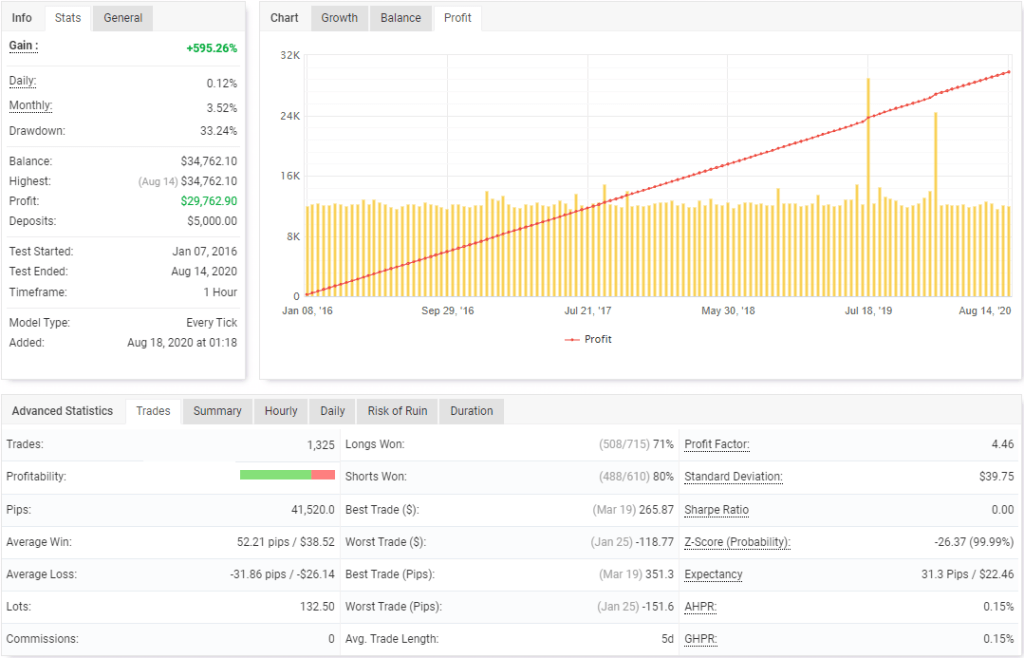Select the Trades tab
The height and width of the screenshot is (658, 1024).
click(x=152, y=410)
